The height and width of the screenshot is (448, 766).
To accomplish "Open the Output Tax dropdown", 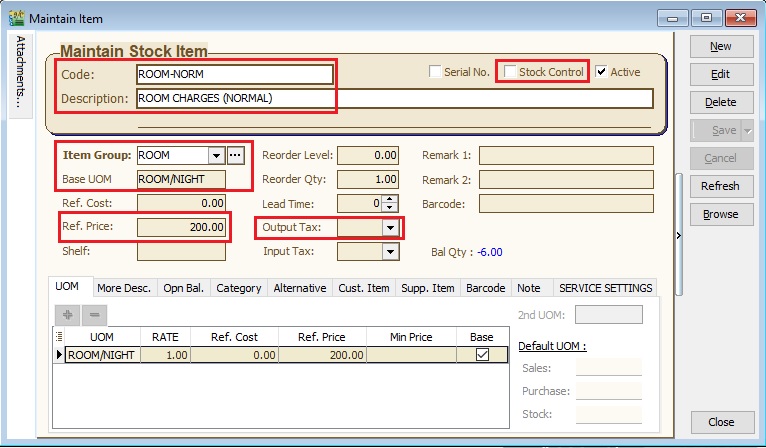I will [390, 228].
